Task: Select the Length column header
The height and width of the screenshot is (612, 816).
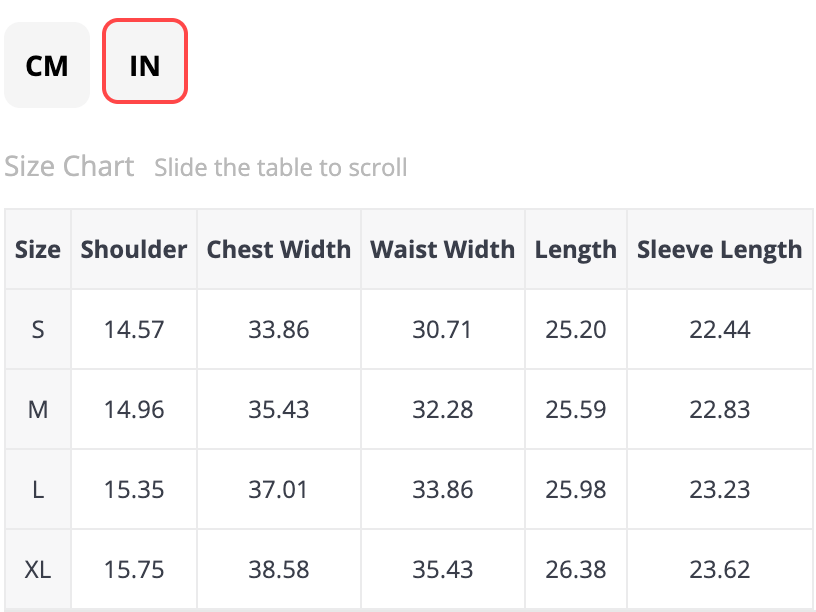Action: 576,249
